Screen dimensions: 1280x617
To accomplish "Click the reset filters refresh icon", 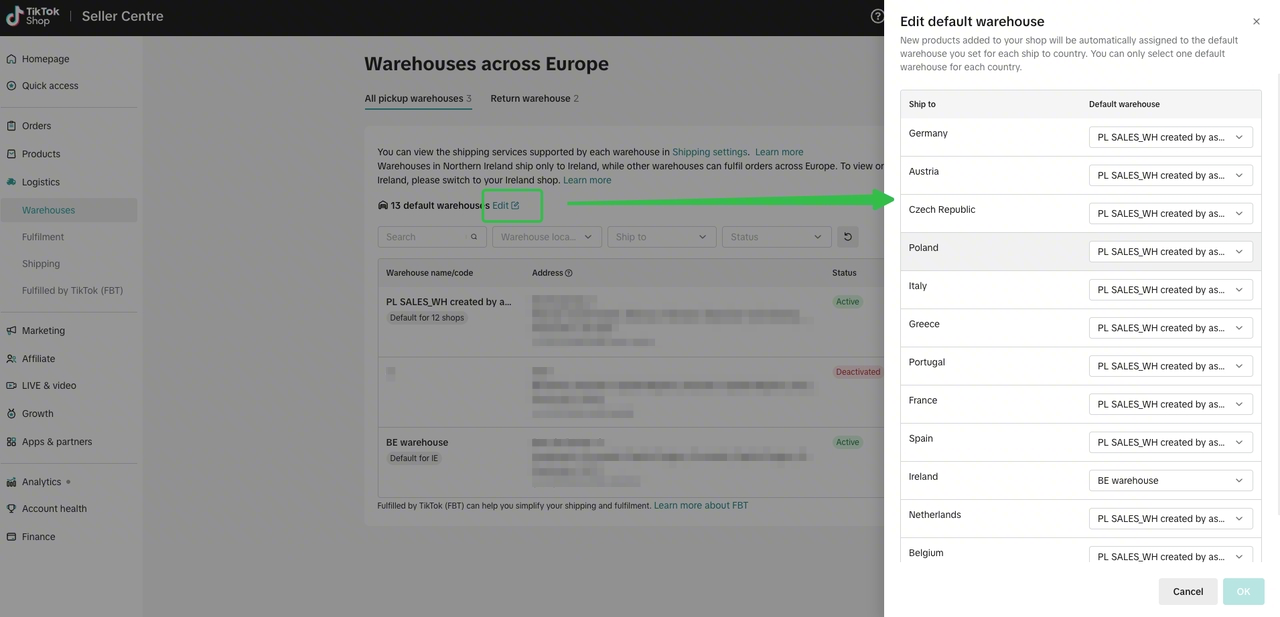I will click(x=848, y=237).
